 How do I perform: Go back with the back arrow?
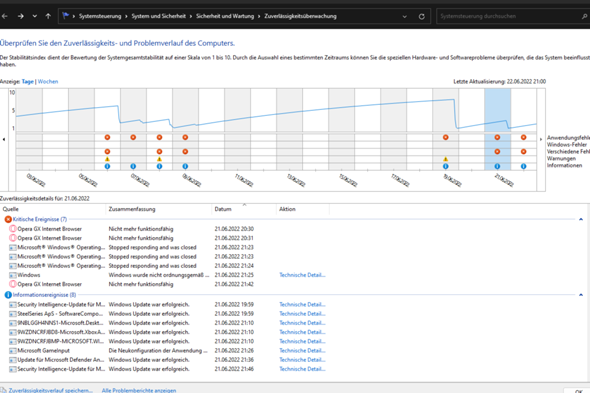[x=5, y=16]
